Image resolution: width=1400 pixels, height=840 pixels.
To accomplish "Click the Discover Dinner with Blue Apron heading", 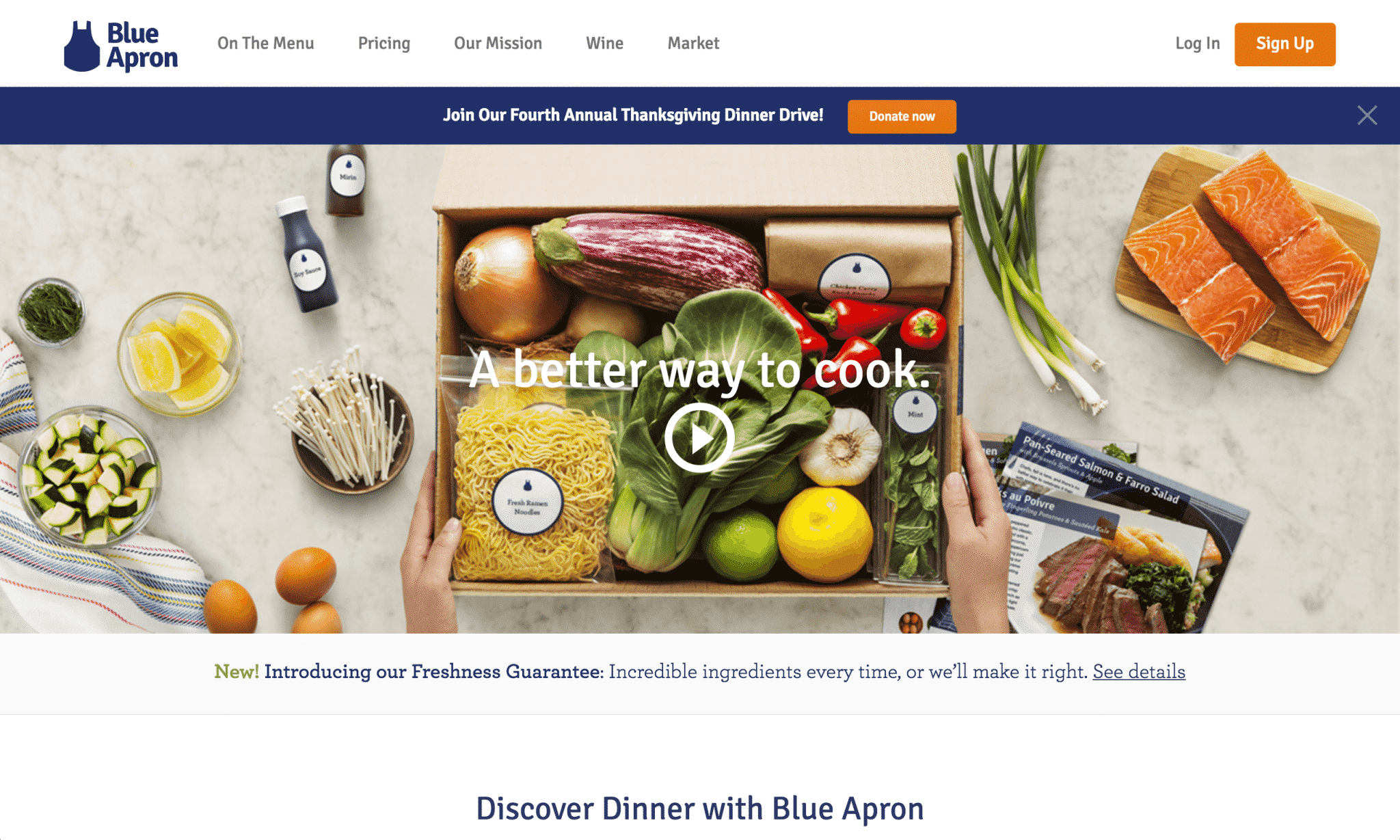I will point(700,809).
